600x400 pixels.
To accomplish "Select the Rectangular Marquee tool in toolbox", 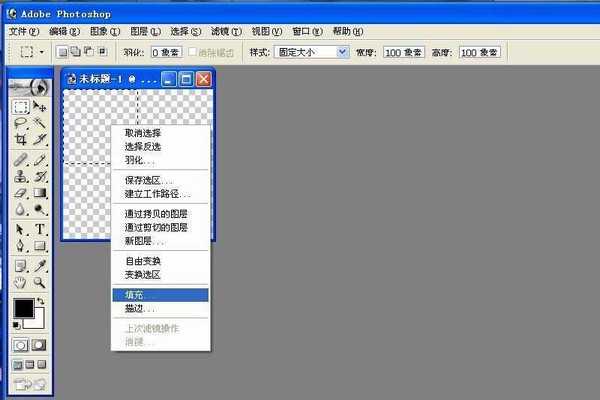I will click(21, 107).
